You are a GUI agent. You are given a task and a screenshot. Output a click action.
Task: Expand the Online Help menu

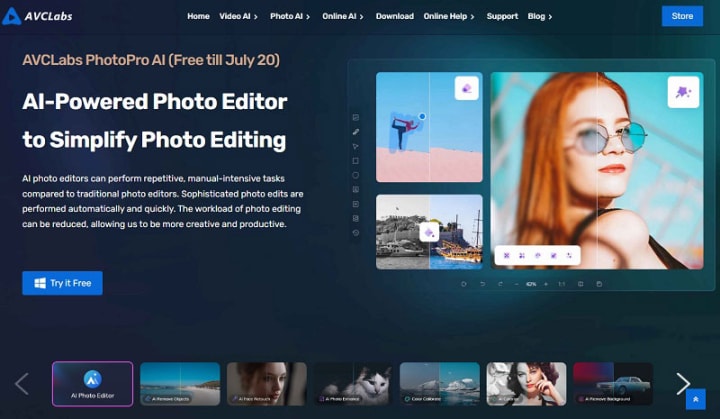449,16
